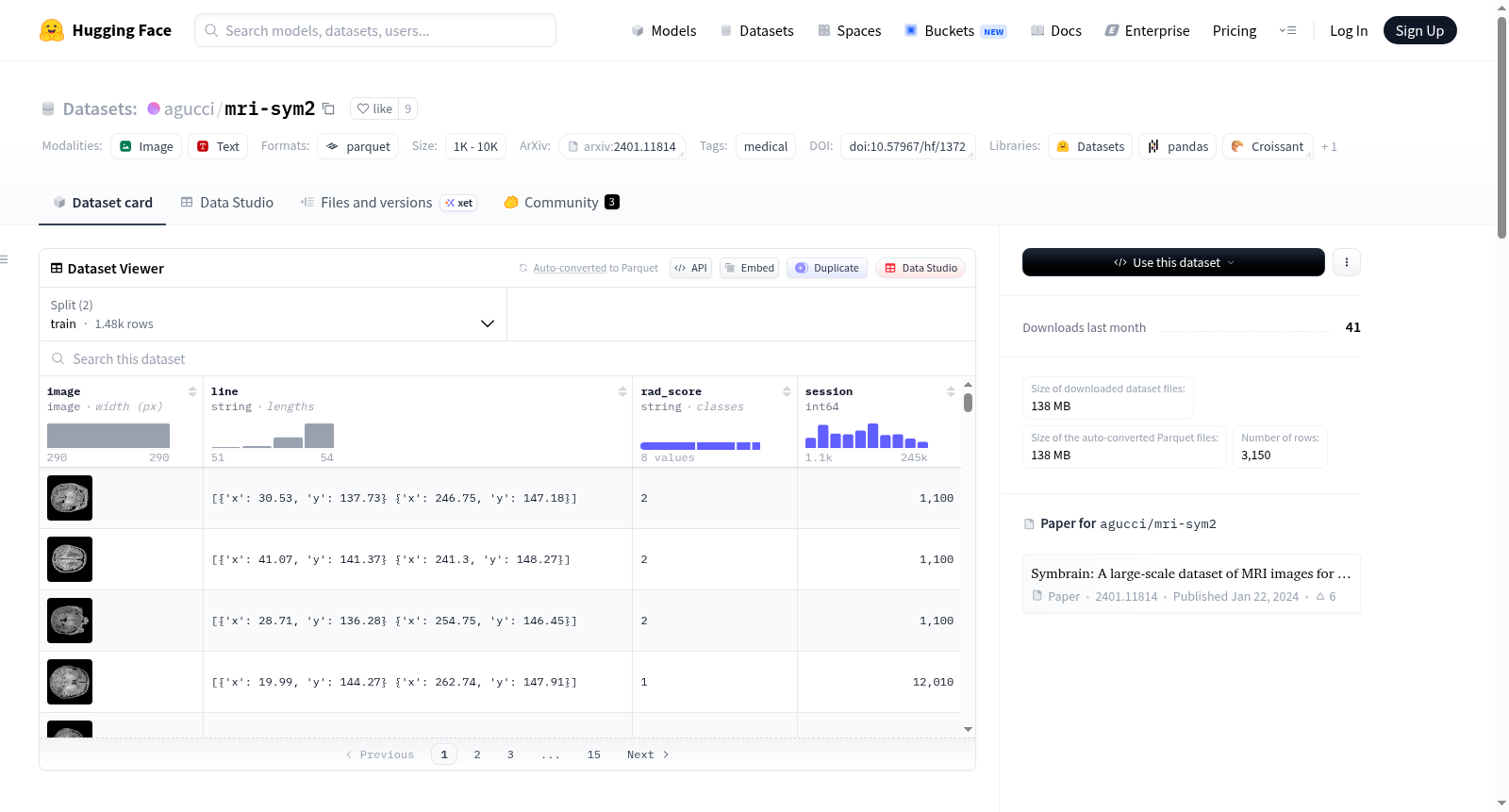1509x812 pixels.
Task: Sort the line column
Action: 622,391
